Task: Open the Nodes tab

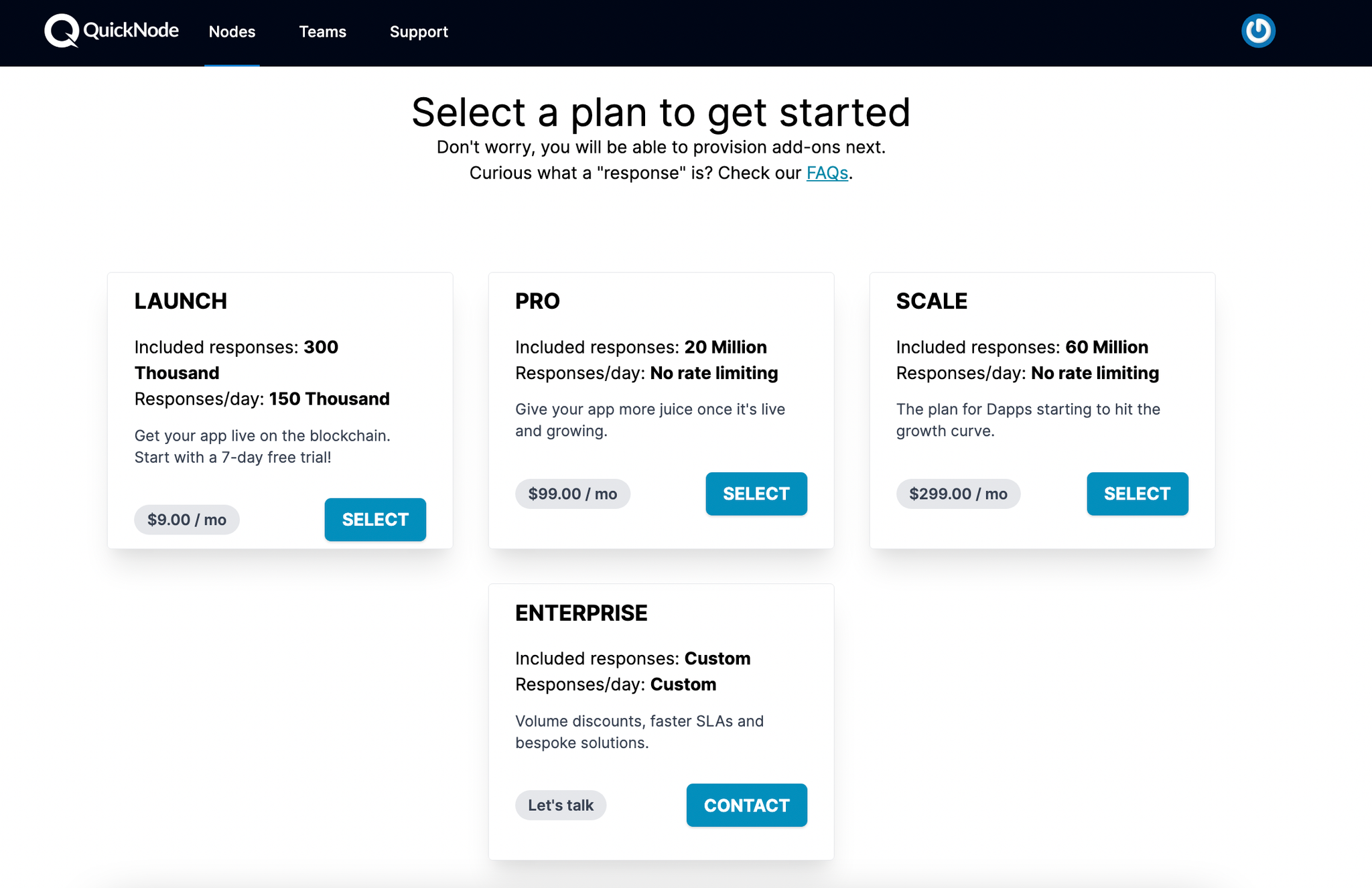Action: click(232, 31)
